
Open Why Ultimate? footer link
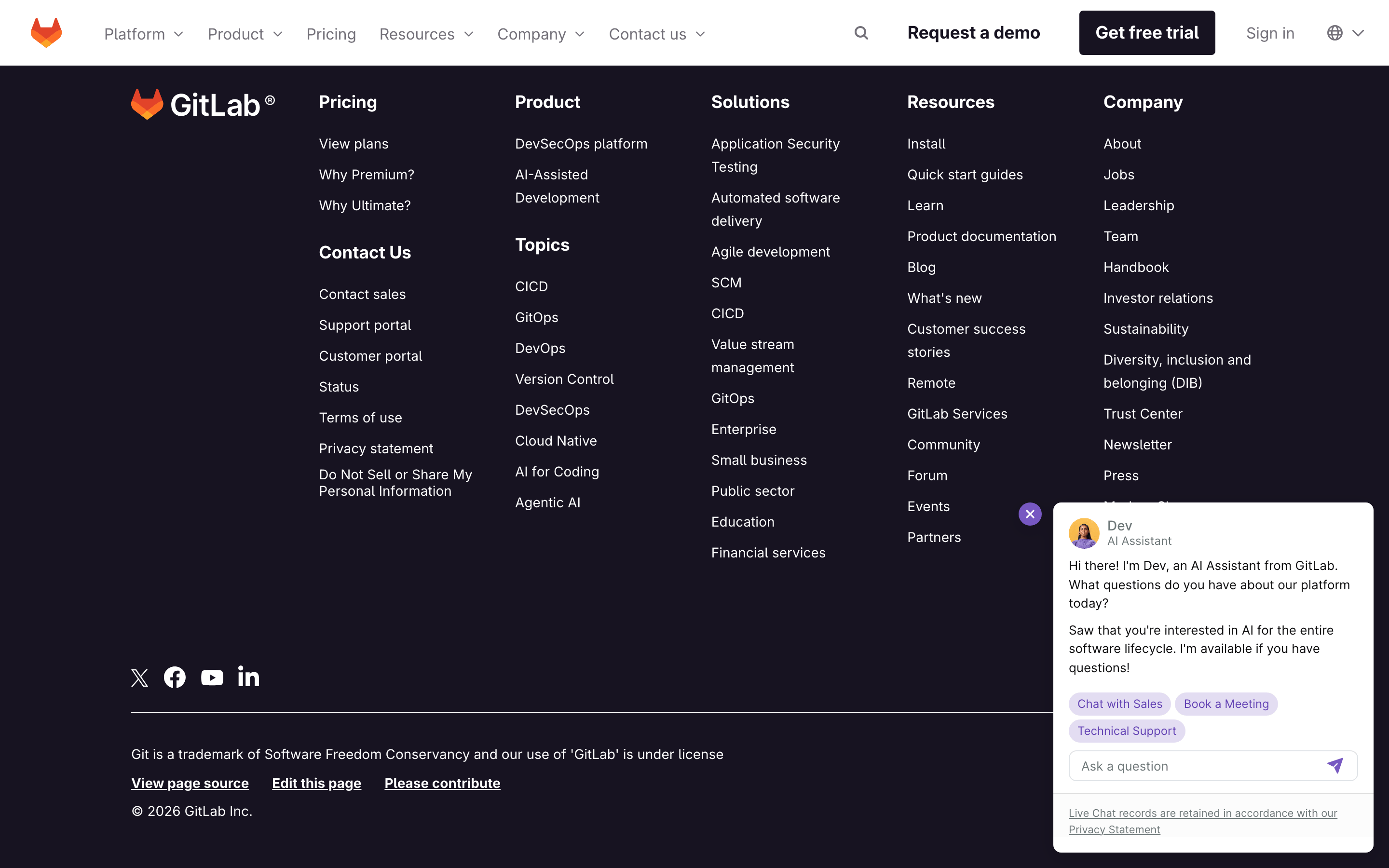pyautogui.click(x=365, y=205)
